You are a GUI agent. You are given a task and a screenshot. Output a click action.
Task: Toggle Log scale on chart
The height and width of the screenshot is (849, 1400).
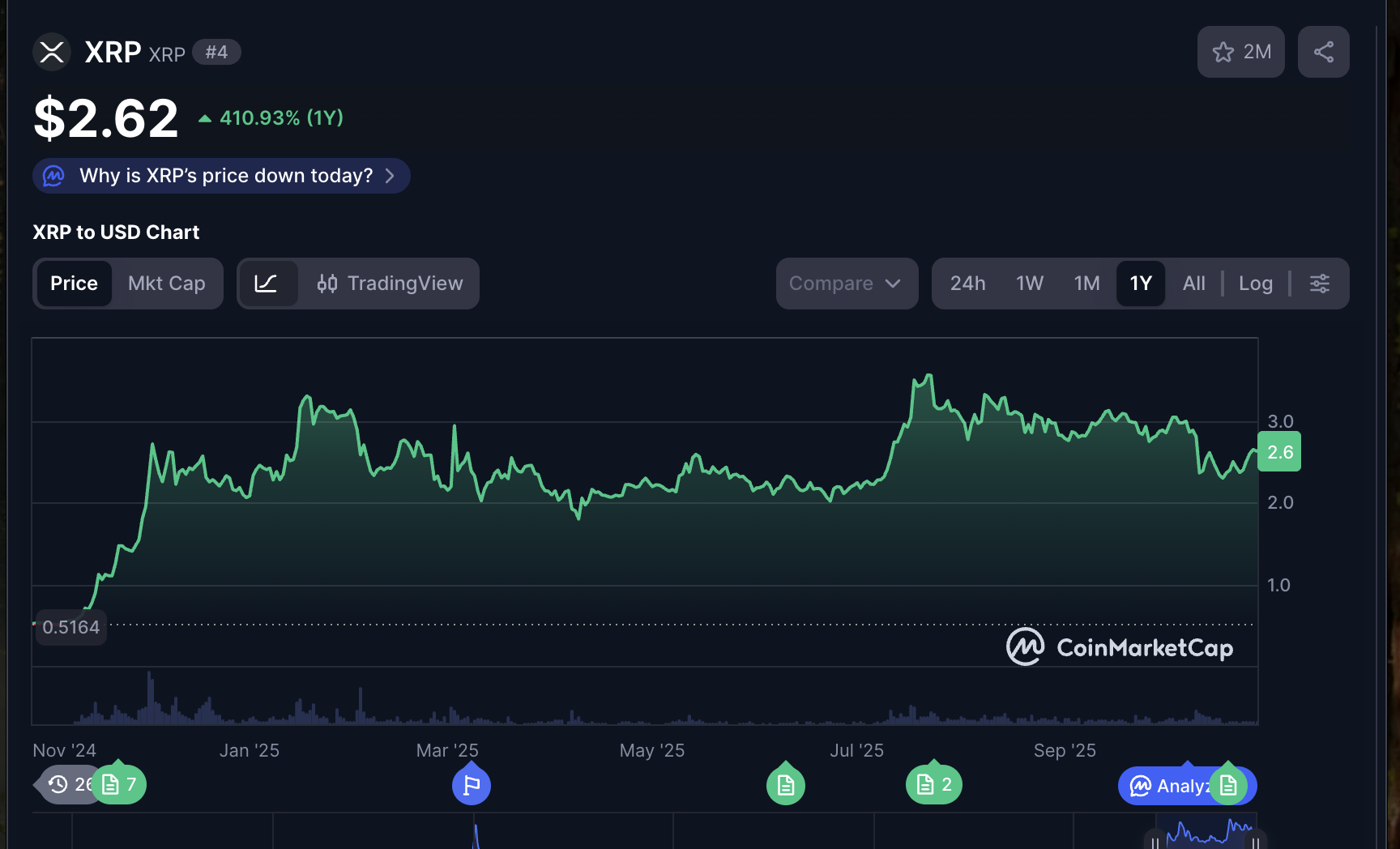pos(1255,284)
